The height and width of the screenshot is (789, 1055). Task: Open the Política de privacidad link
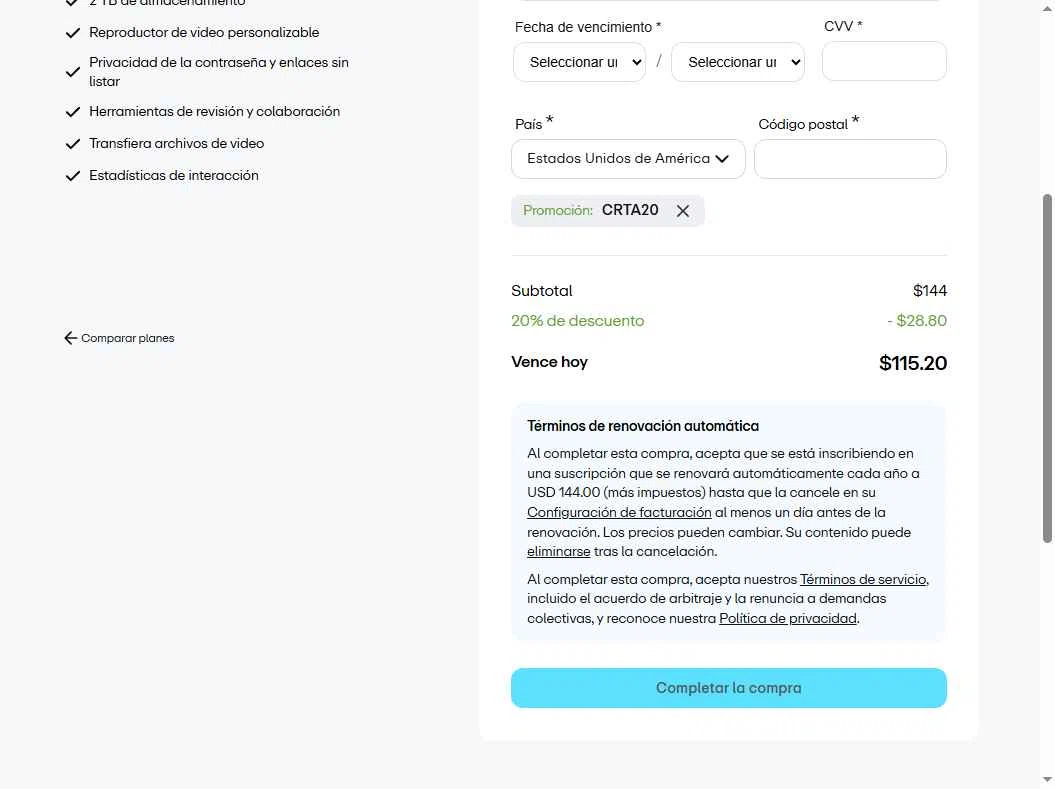point(788,618)
